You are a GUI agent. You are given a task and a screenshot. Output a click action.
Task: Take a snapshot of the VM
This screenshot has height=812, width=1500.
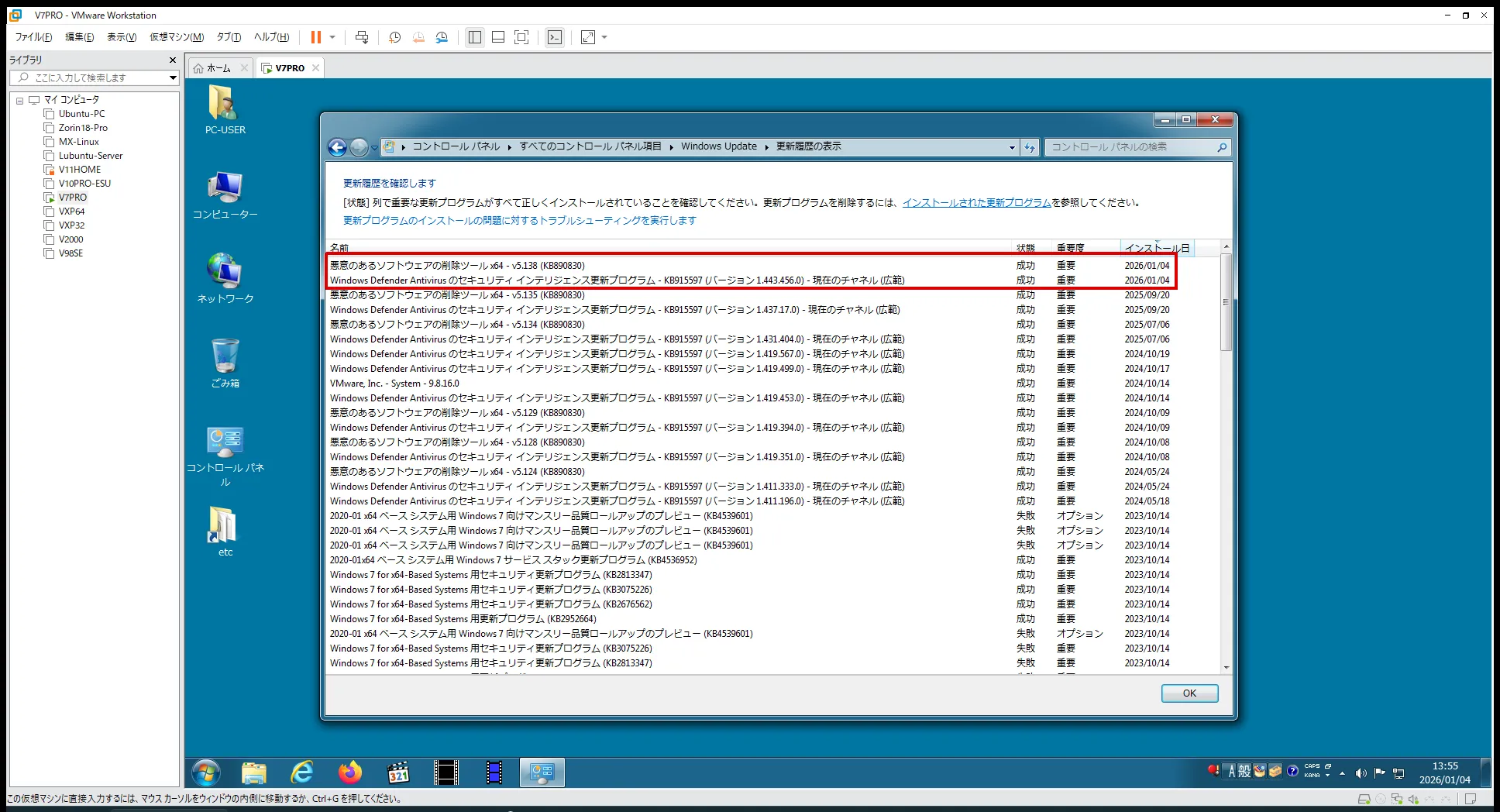[x=394, y=37]
